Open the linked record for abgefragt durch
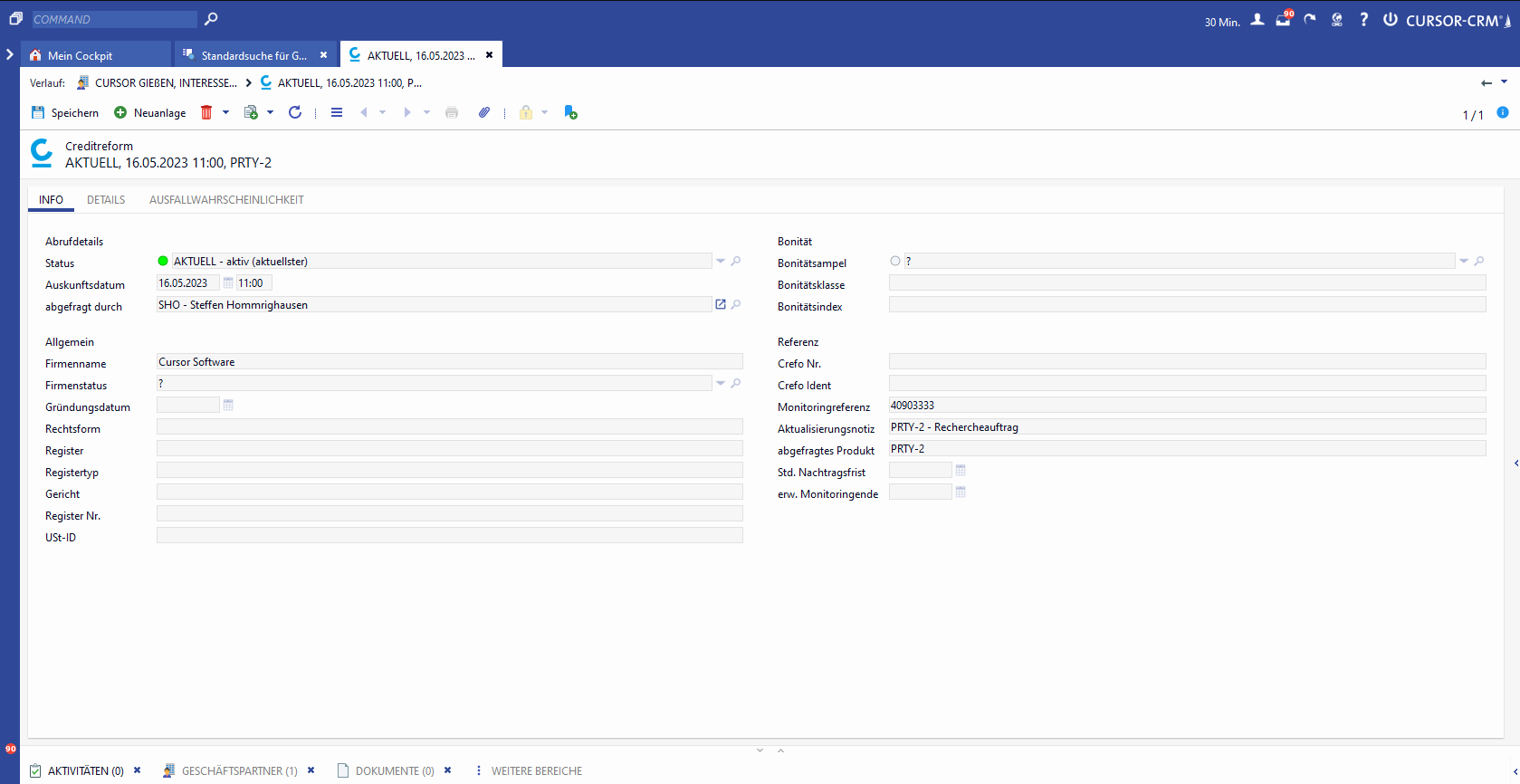 721,304
